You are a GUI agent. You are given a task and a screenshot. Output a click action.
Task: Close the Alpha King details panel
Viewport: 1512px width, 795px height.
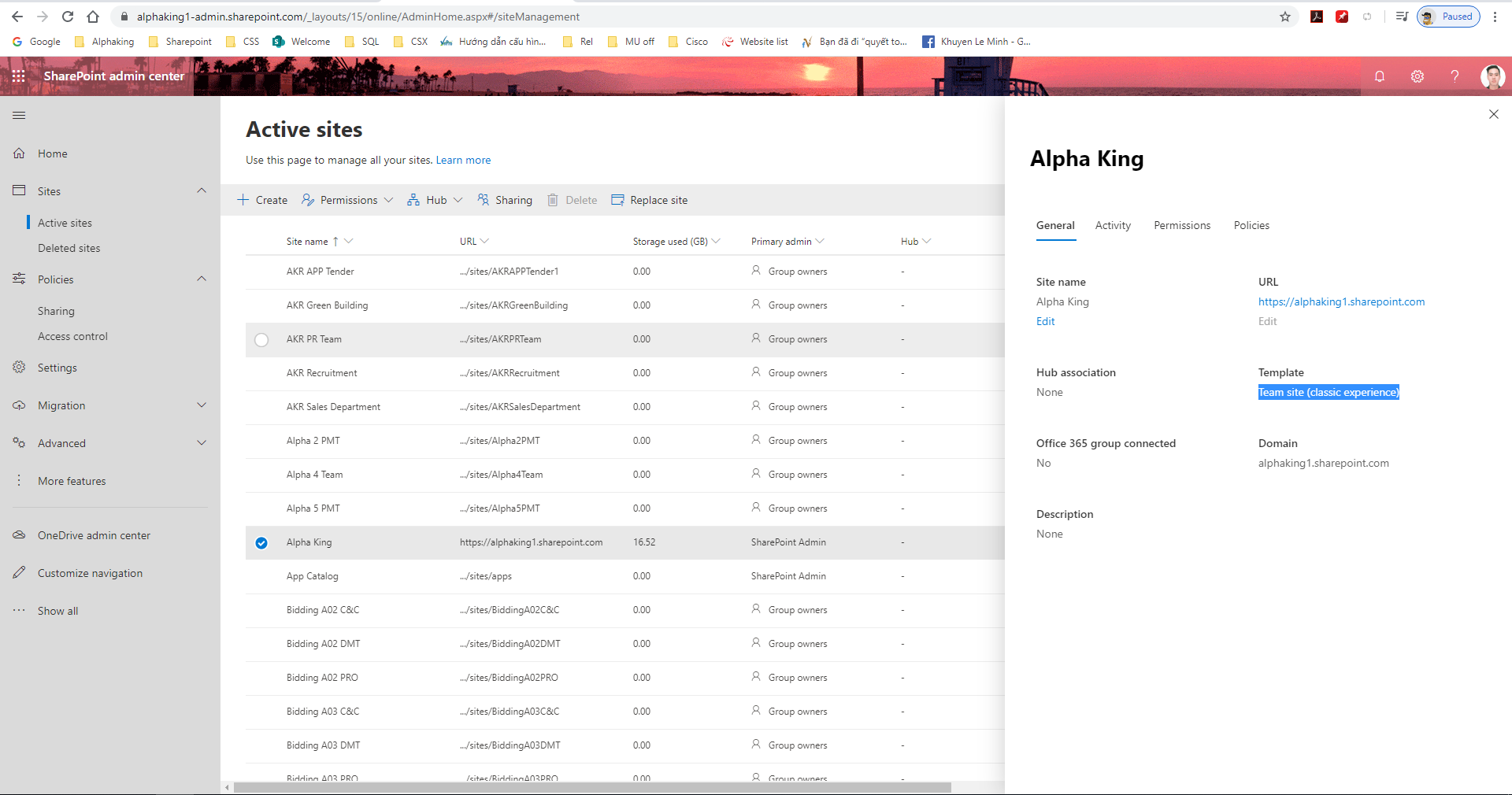pos(1494,114)
